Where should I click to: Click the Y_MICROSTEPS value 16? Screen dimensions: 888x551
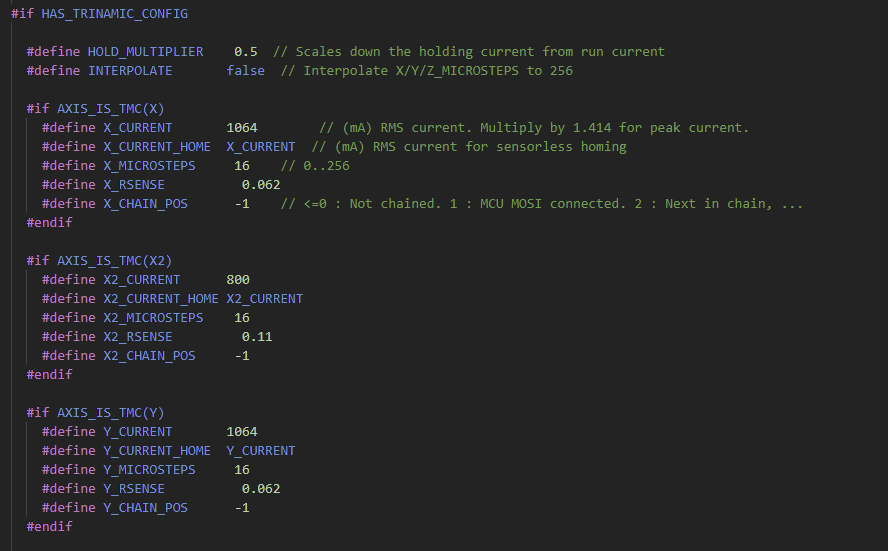tap(242, 470)
